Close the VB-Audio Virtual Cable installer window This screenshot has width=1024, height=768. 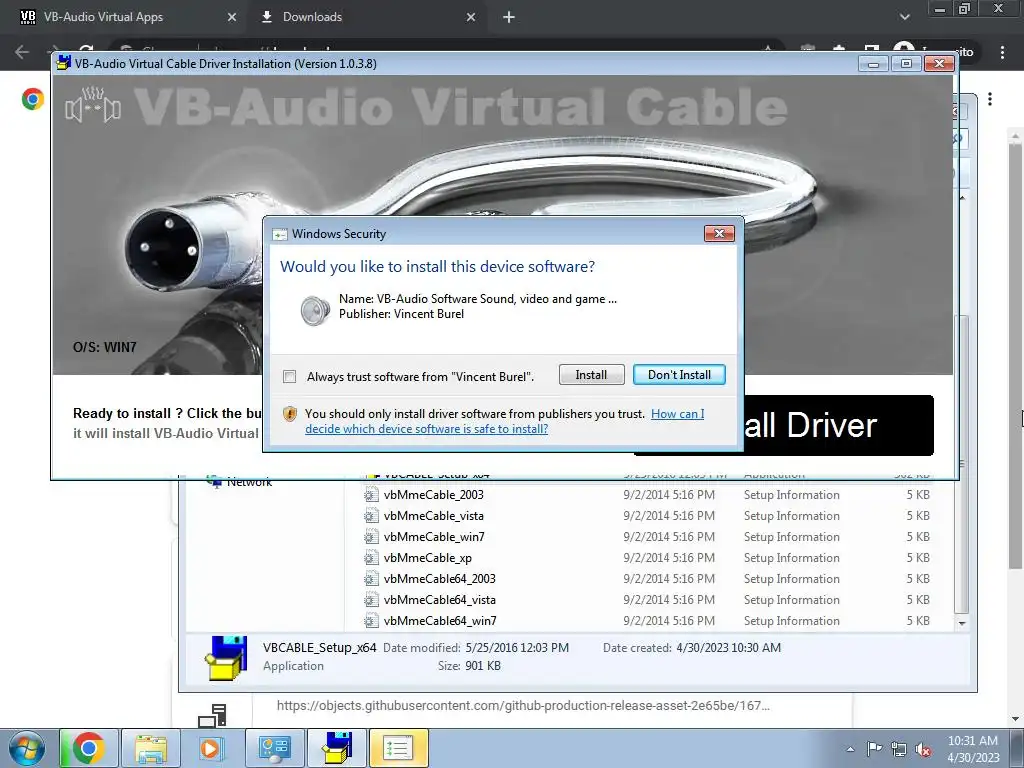coord(939,63)
